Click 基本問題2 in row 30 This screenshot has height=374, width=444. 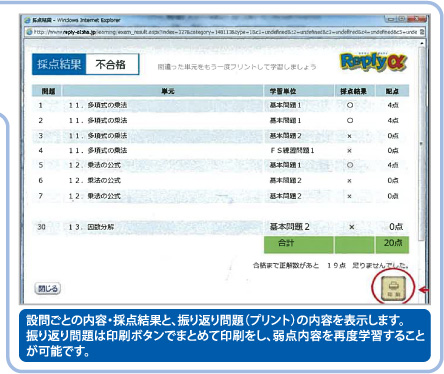click(289, 227)
